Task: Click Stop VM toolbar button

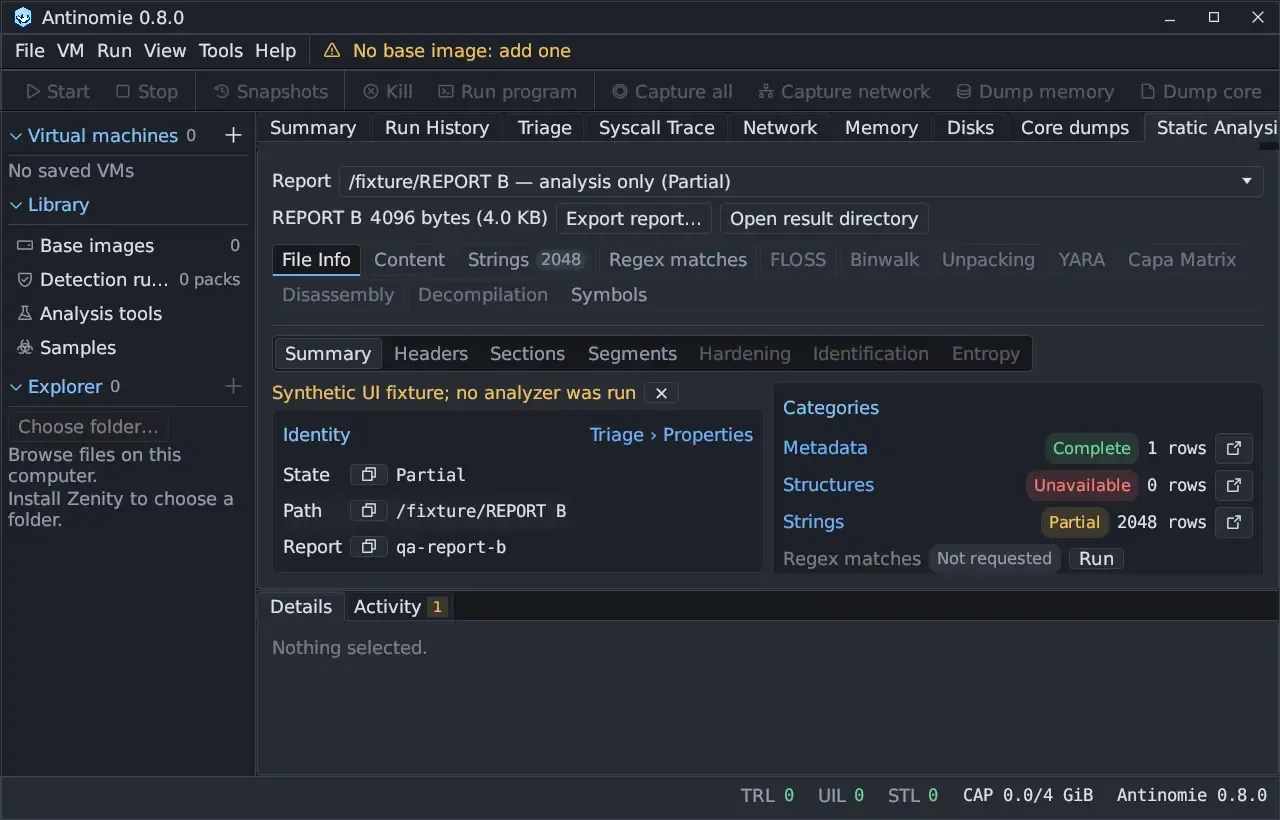Action: 147,92
